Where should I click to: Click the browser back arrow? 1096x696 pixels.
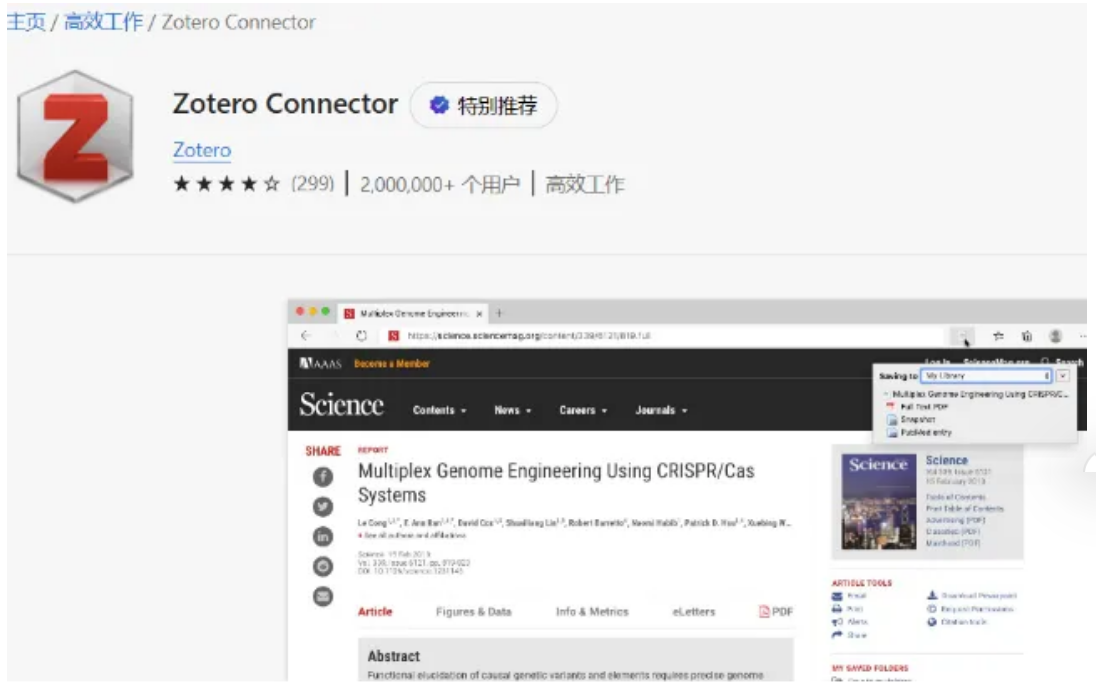305,335
